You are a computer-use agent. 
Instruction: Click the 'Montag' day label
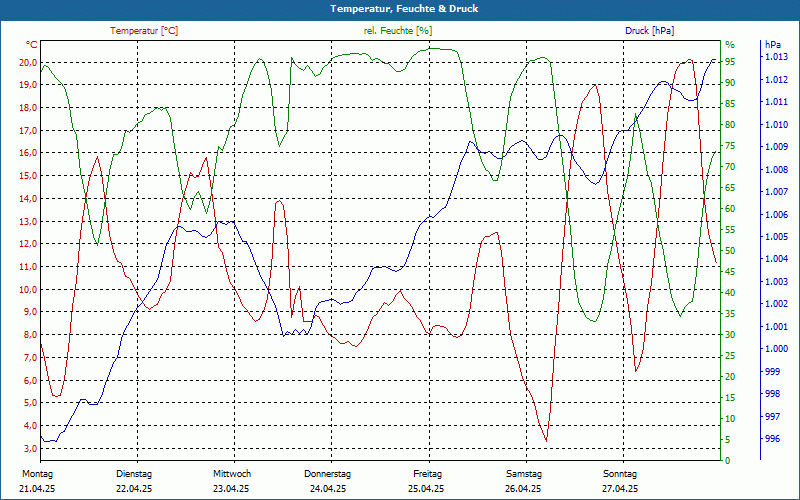38,474
